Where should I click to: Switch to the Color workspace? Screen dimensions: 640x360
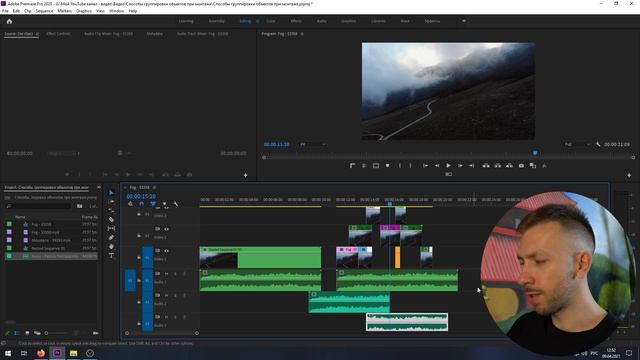point(271,21)
